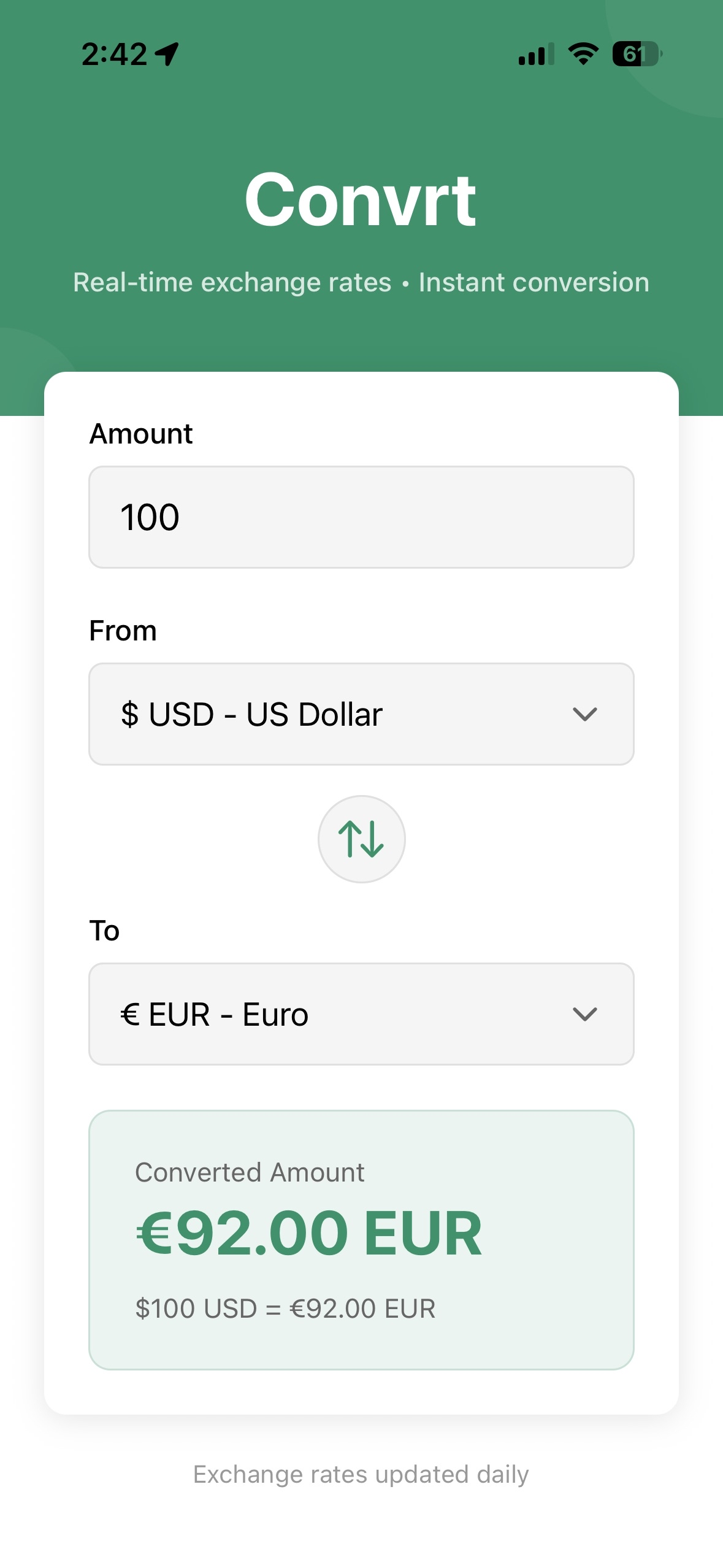This screenshot has width=723, height=1568.
Task: Tap the Exchange rates updated daily note
Action: 361,1474
